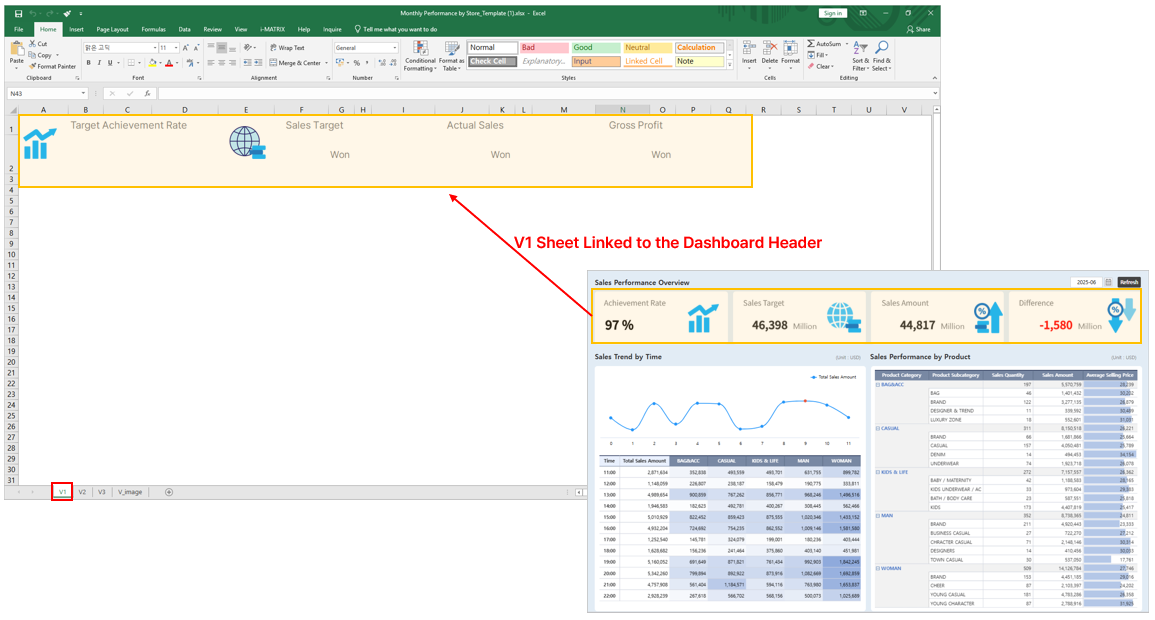Click the Refresh button on dashboard
Image resolution: width=1155 pixels, height=620 pixels.
coord(1128,282)
